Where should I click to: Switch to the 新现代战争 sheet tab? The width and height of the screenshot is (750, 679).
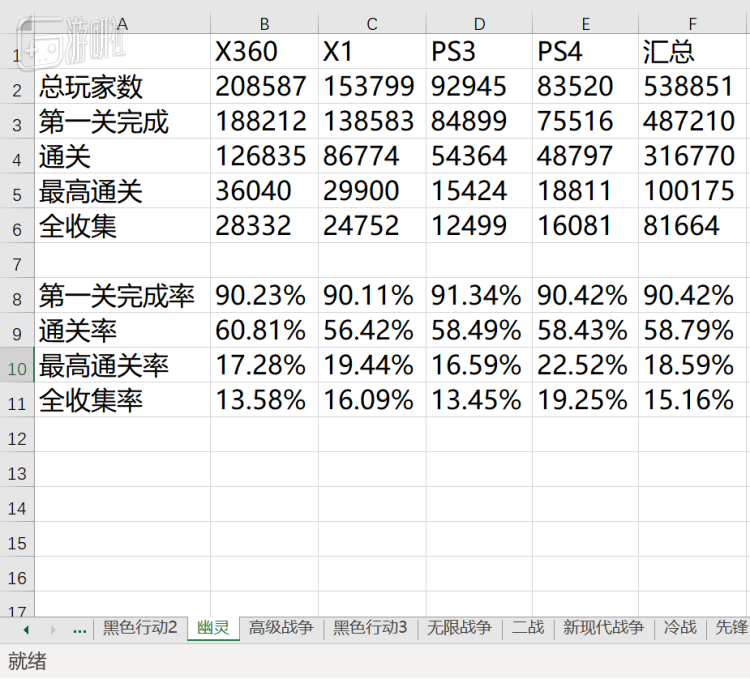pyautogui.click(x=603, y=627)
